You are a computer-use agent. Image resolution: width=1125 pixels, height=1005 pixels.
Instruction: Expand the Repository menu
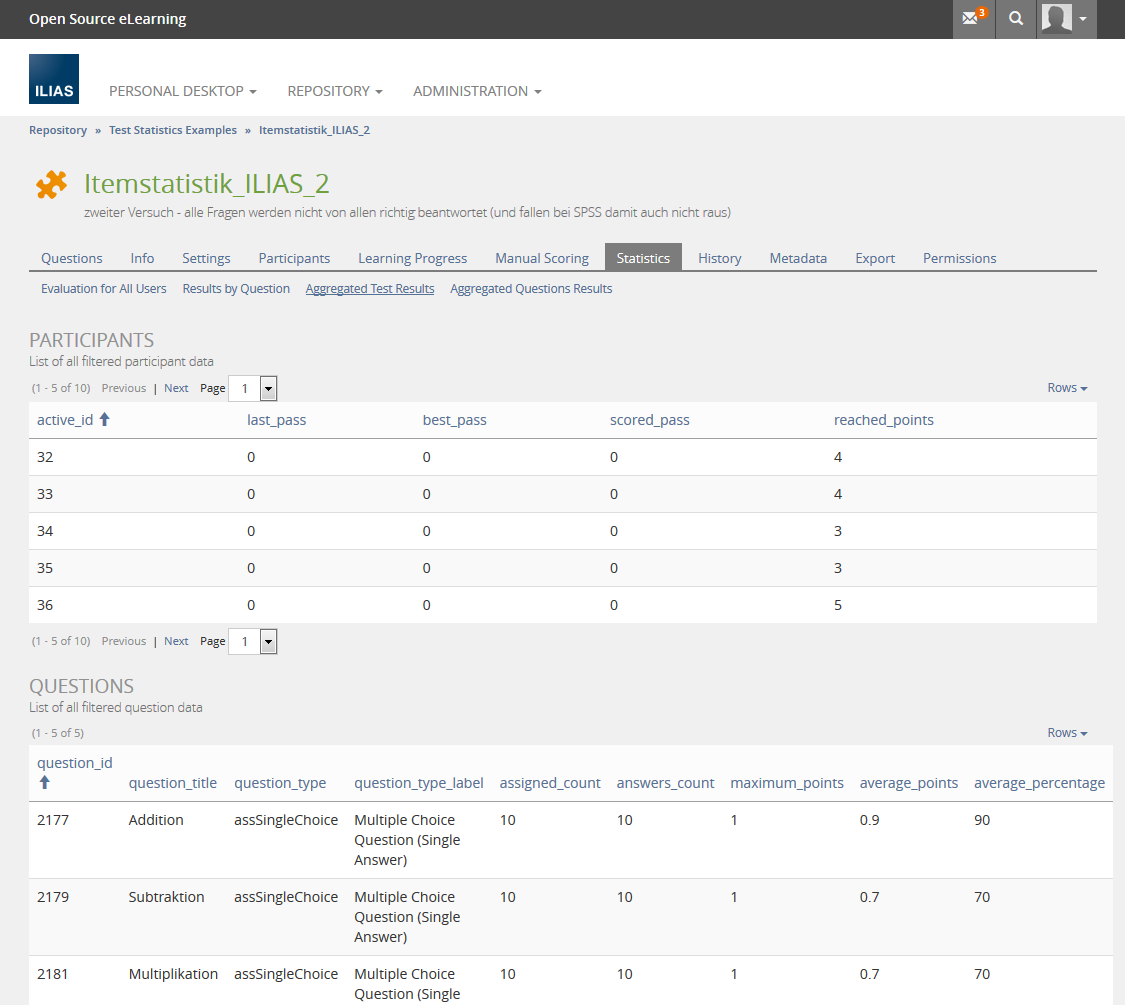click(x=334, y=91)
